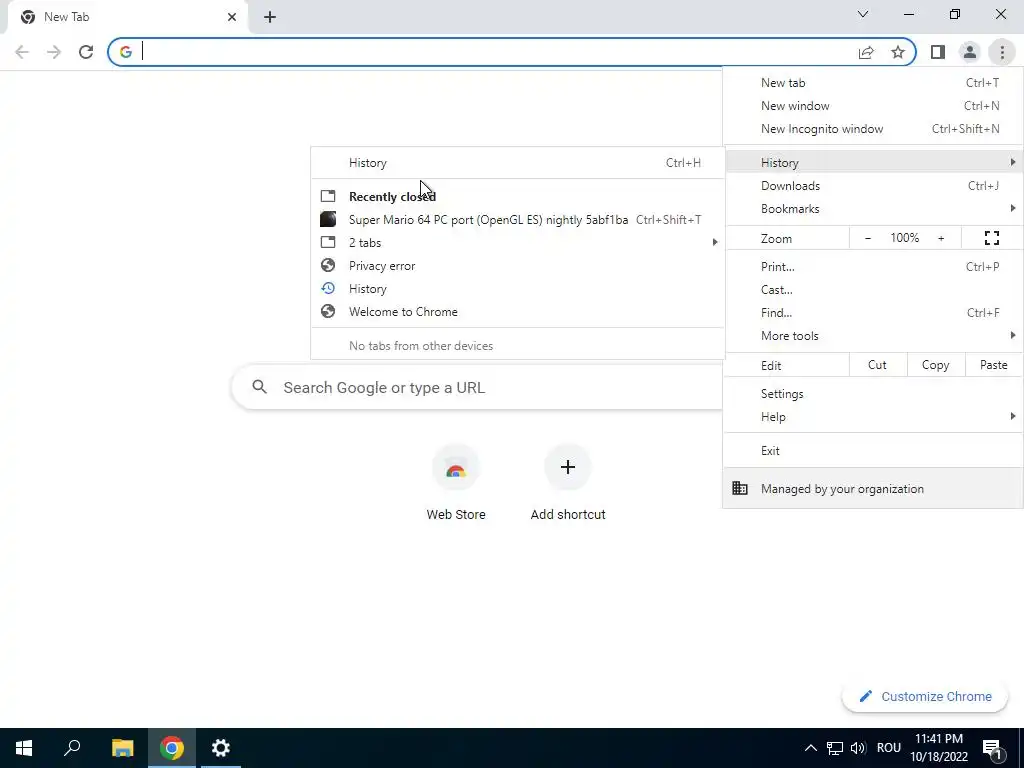Open the profile avatar icon
This screenshot has width=1024, height=768.
(x=970, y=52)
